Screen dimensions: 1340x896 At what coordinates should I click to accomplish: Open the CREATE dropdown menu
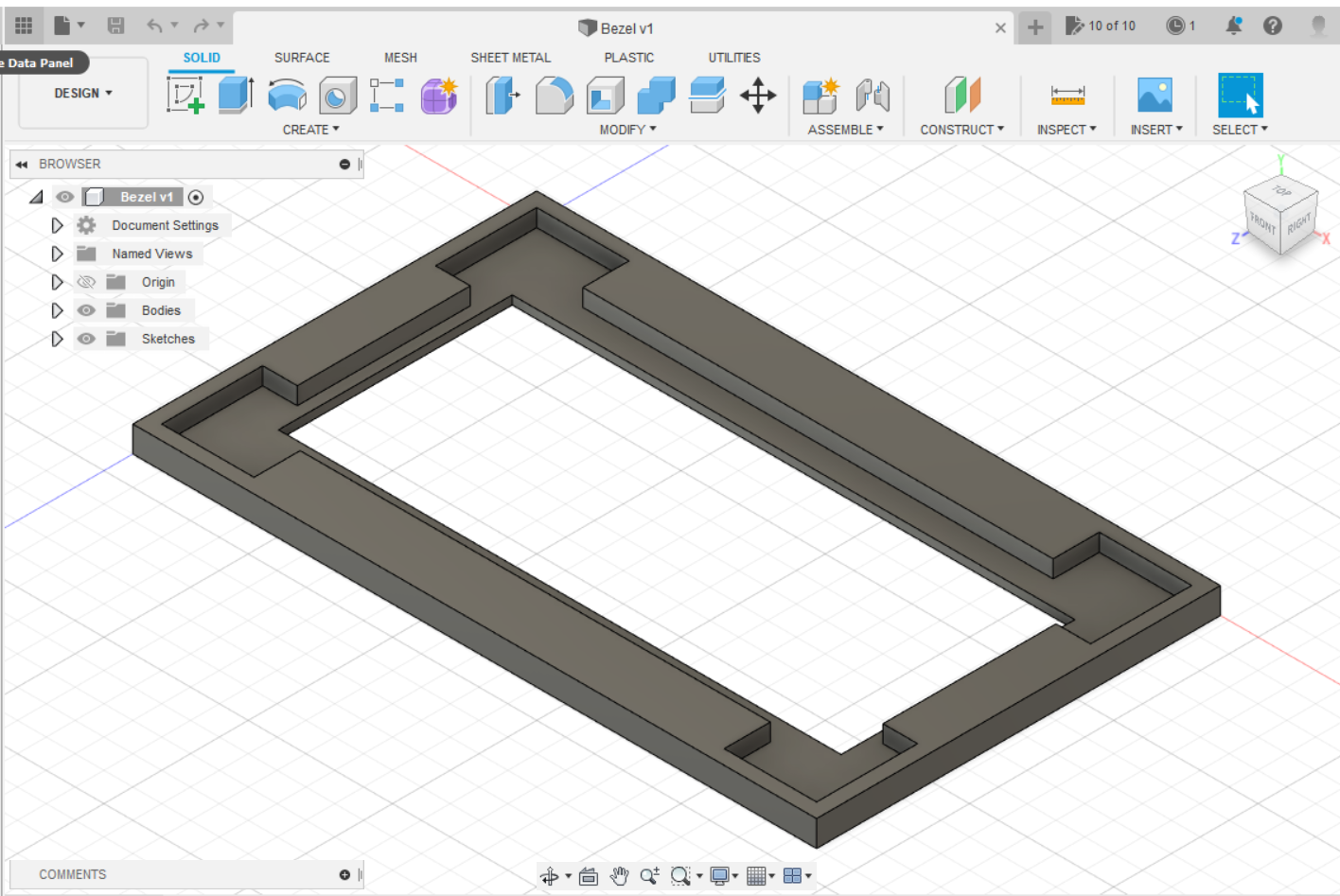pos(310,130)
